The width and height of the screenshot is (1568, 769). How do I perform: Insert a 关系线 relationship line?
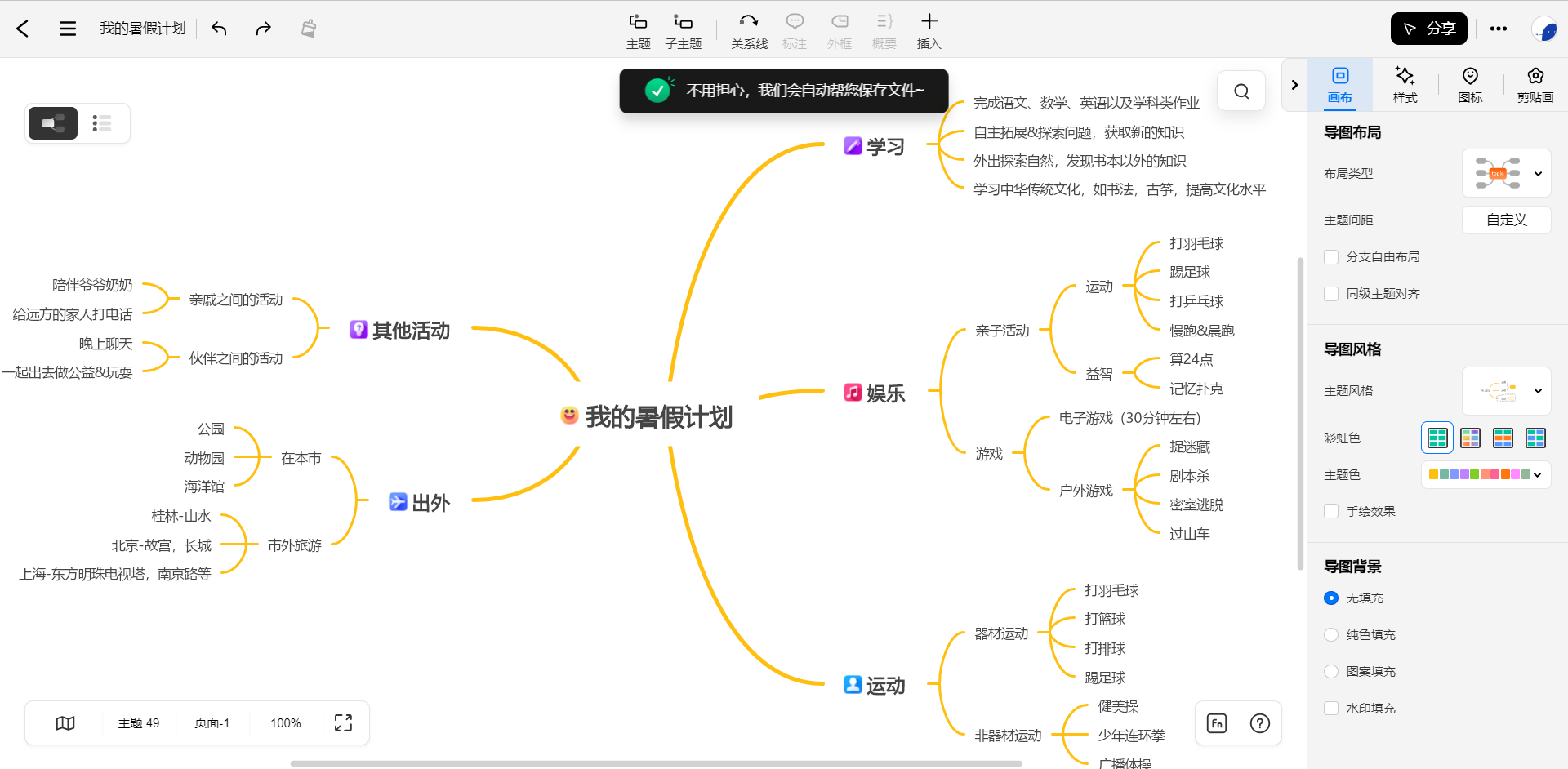(749, 31)
